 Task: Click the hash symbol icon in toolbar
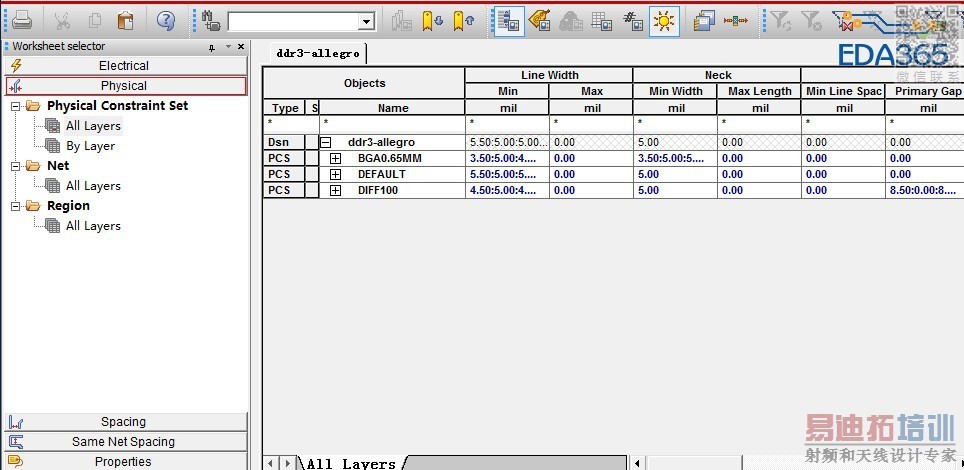click(x=633, y=21)
